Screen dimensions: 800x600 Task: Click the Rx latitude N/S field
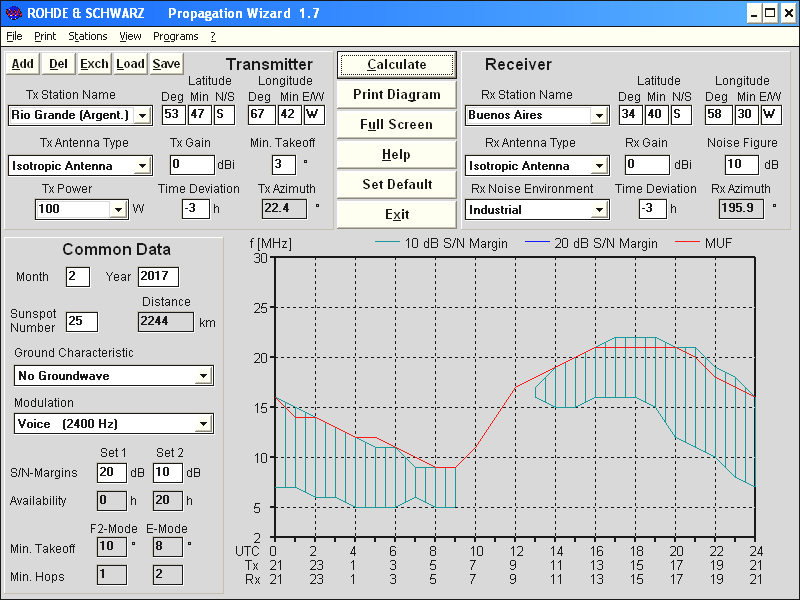pyautogui.click(x=682, y=115)
